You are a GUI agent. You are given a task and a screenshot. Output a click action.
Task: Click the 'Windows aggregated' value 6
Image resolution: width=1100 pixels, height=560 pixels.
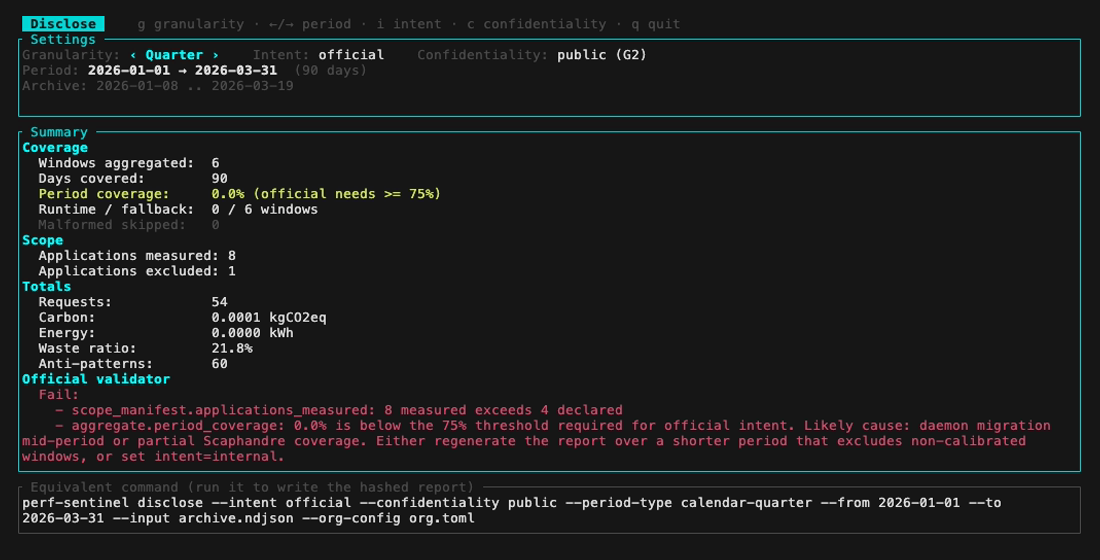pos(215,163)
